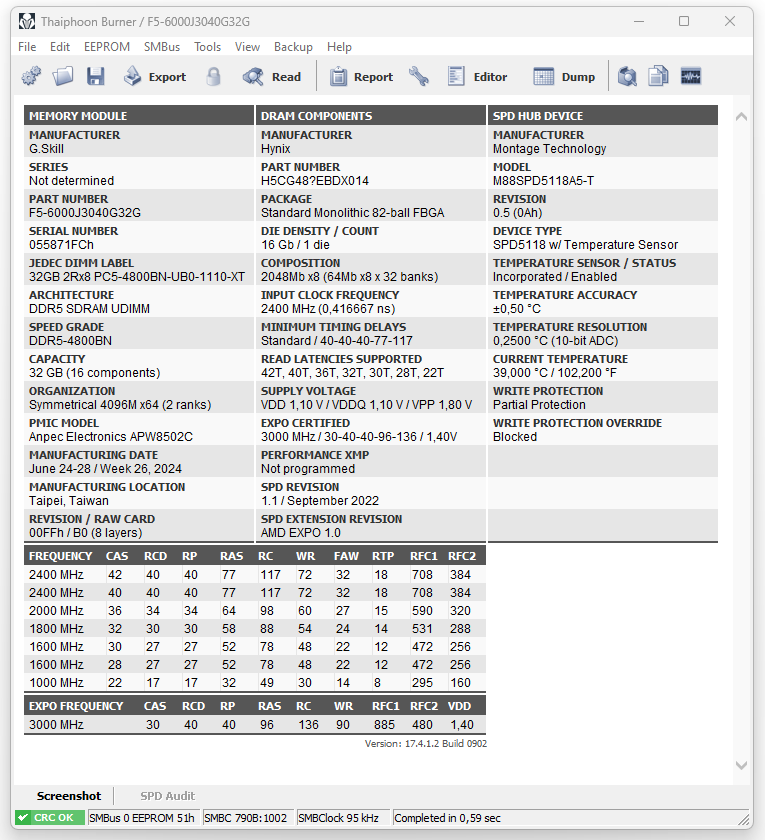Switch to the SPD Audit tab

(167, 796)
